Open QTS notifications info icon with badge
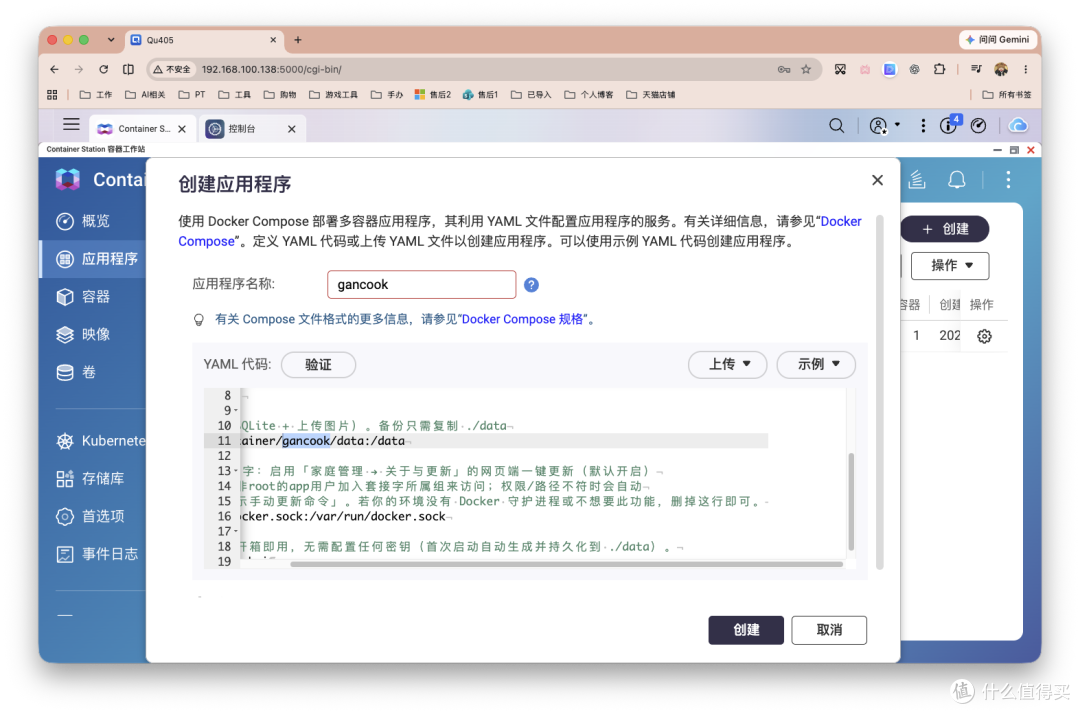Viewport: 1080px width, 714px height. tap(949, 125)
